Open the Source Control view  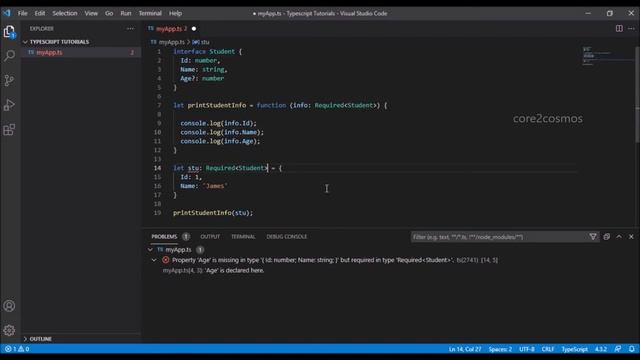click(9, 80)
